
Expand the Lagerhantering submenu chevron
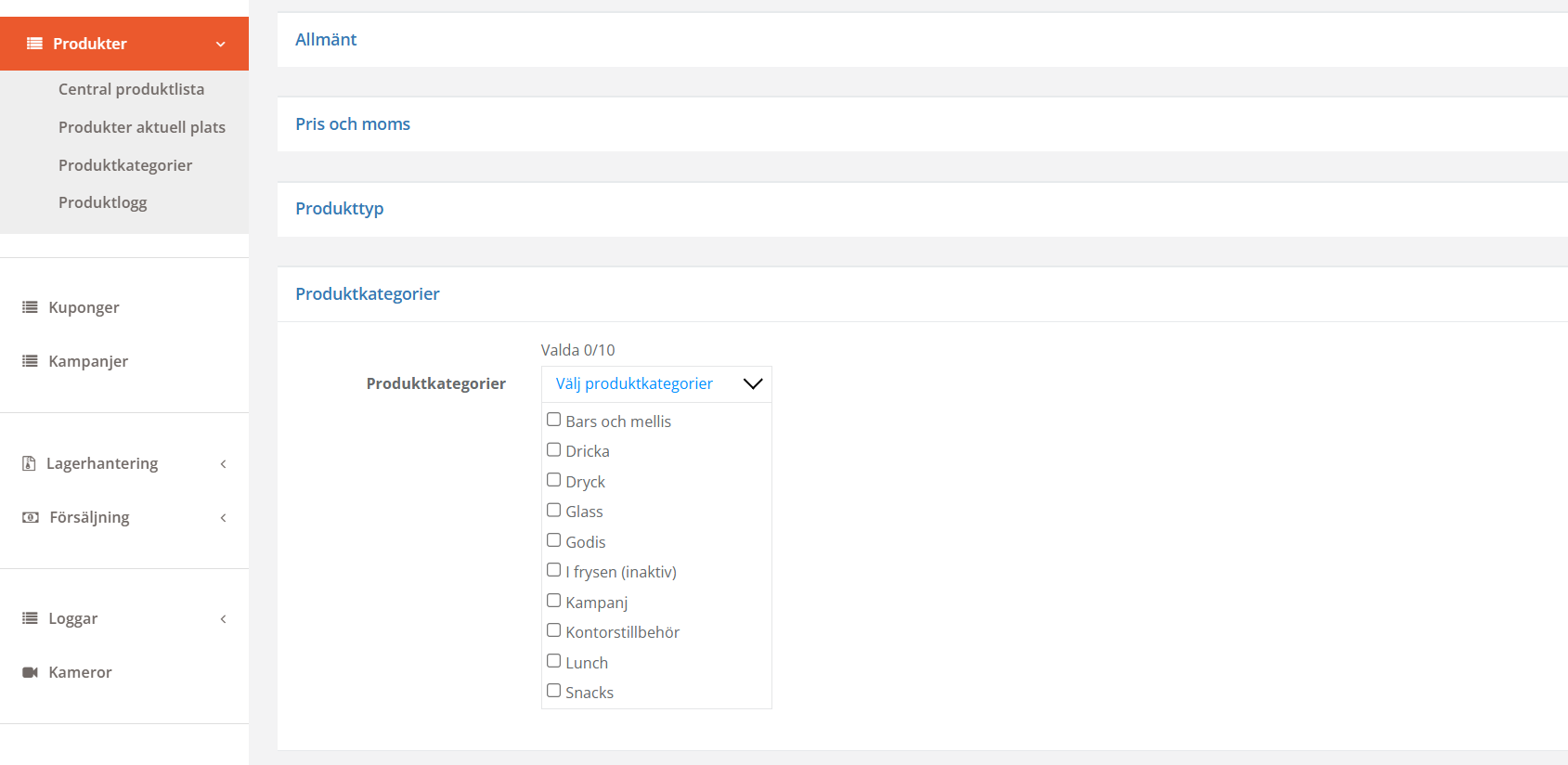(x=223, y=463)
